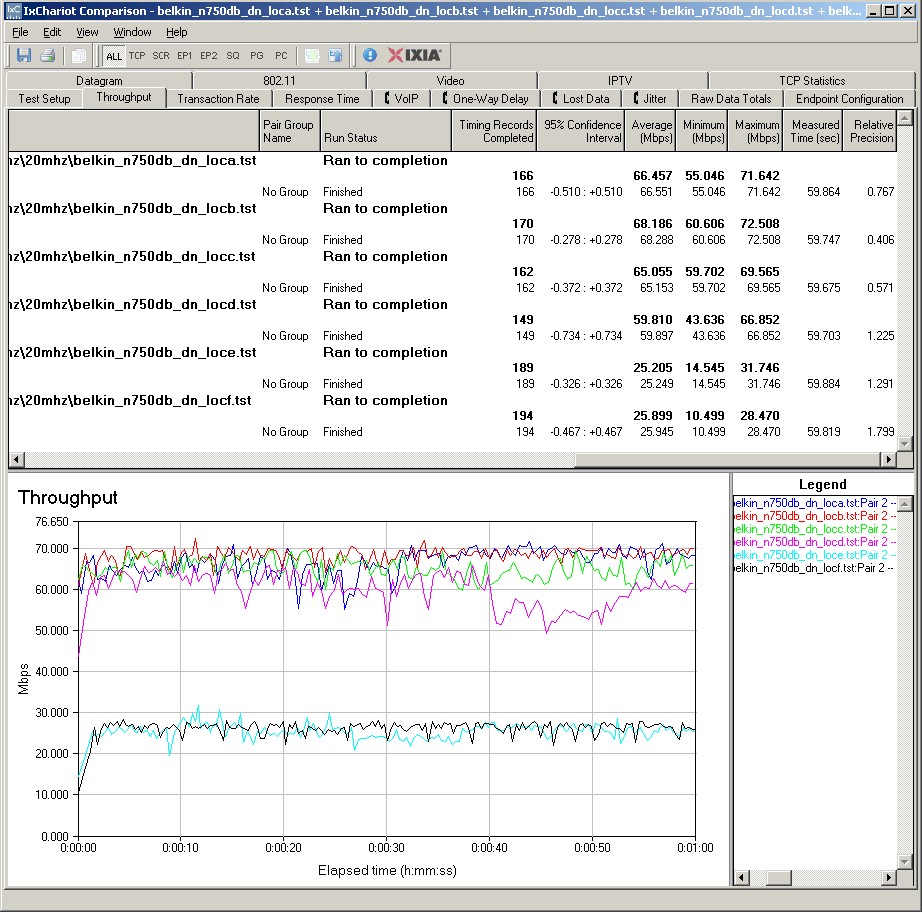Select the belkin_n750db_dn_loca.tst row

(x=453, y=161)
